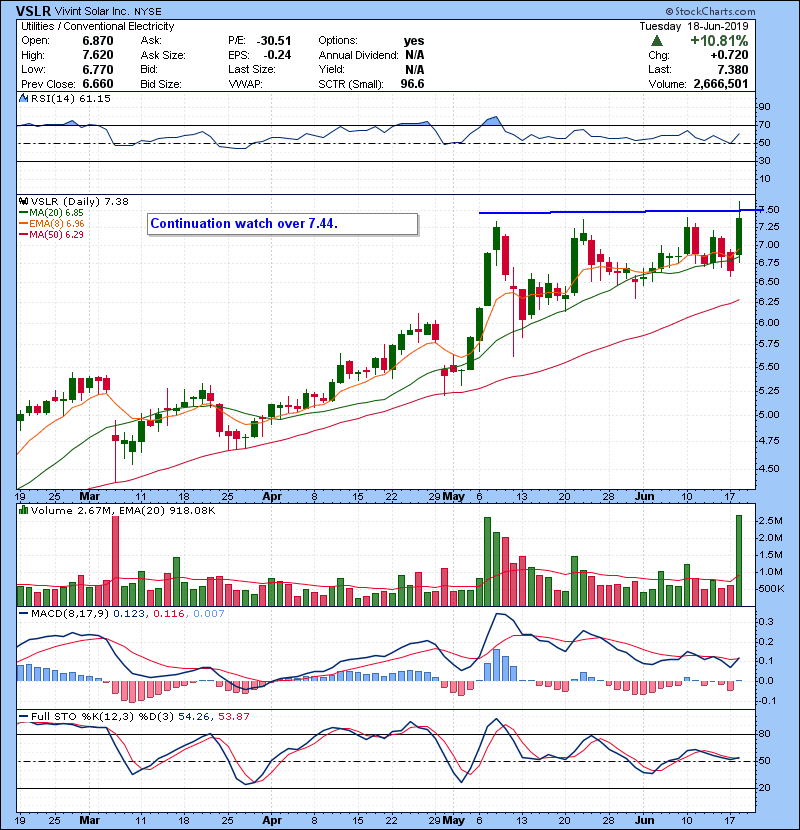Click the 80 level on the stochastic axis
Image resolution: width=800 pixels, height=830 pixels.
765,734
